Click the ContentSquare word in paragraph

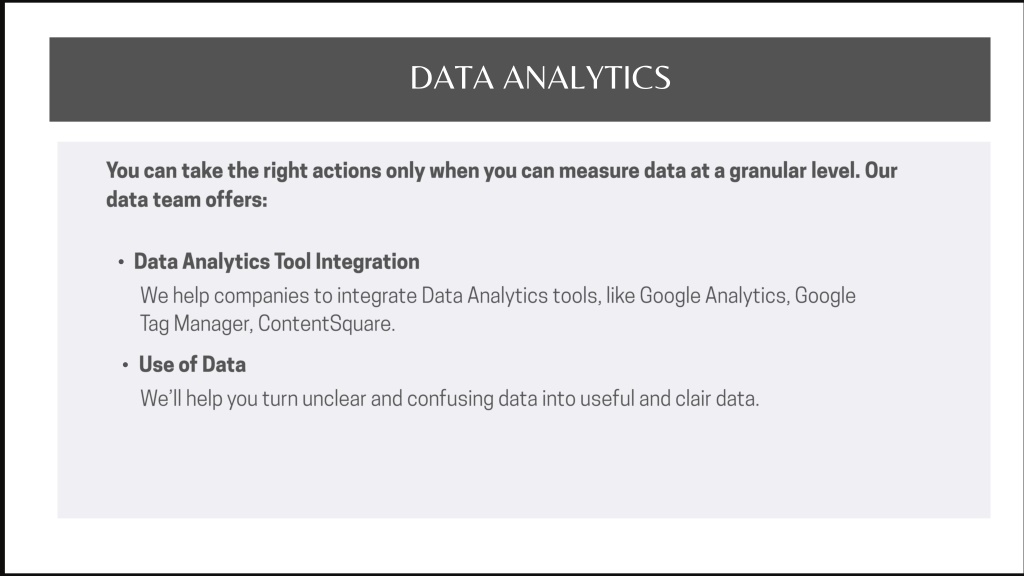pos(326,324)
